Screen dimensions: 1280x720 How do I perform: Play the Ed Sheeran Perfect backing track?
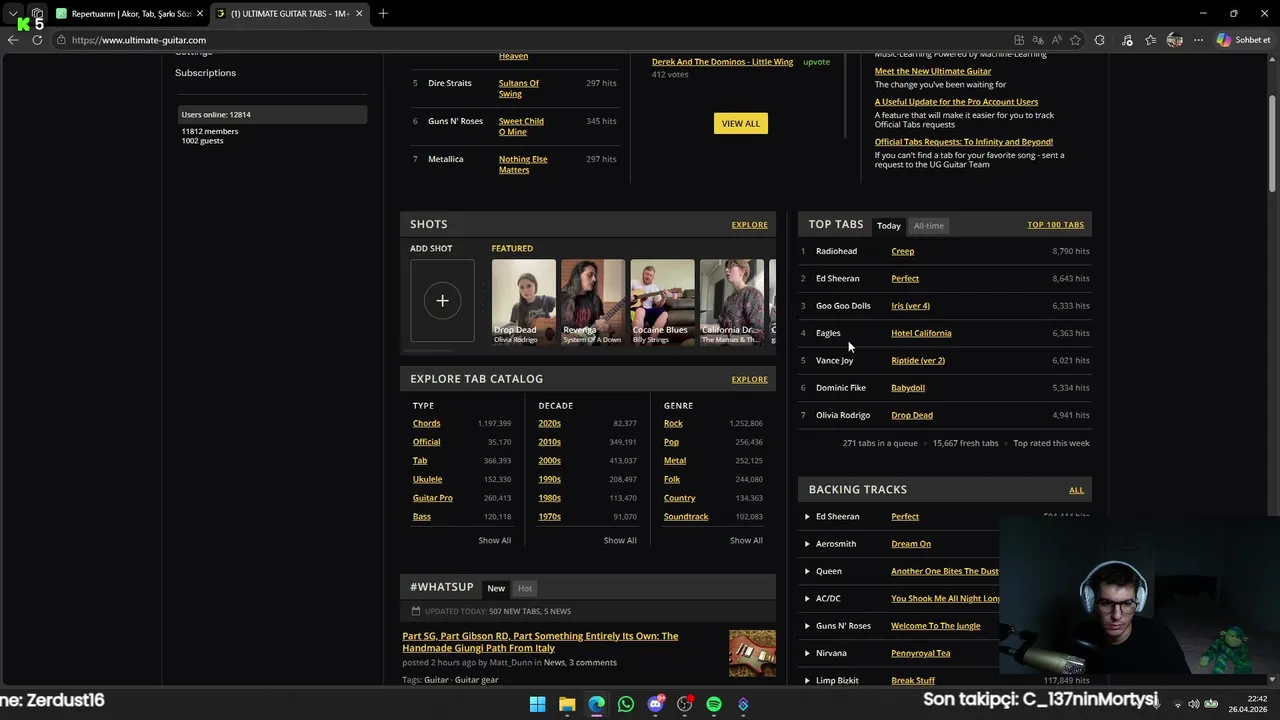(807, 517)
